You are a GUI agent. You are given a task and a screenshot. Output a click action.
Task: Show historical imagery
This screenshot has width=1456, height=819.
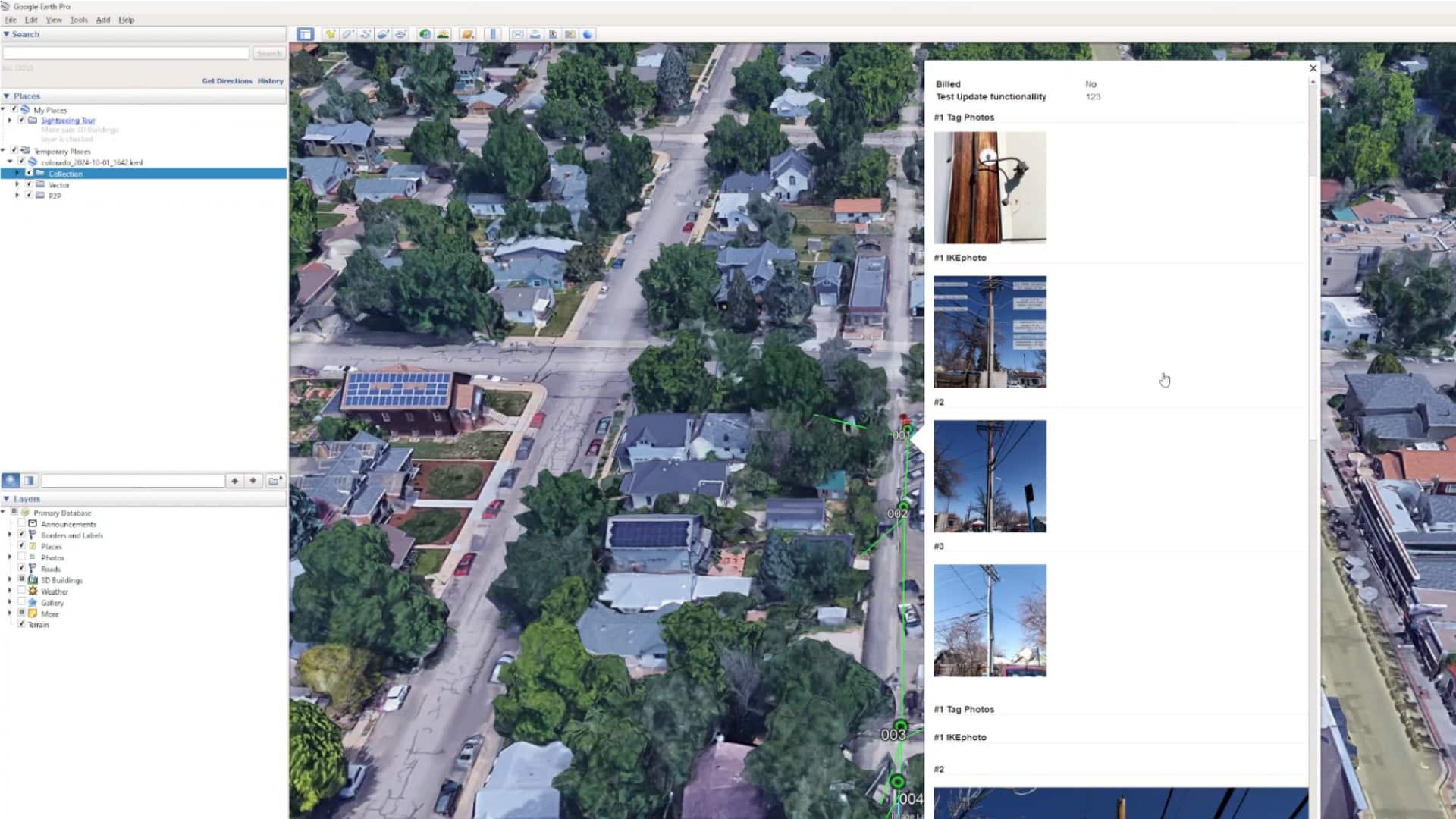click(x=425, y=34)
